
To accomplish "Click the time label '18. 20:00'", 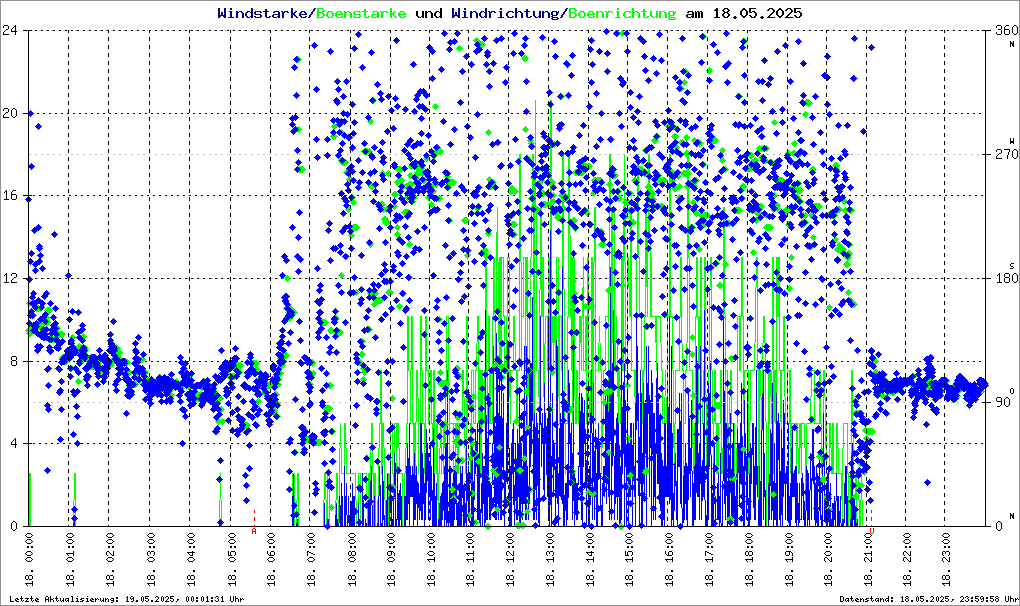I will (829, 558).
